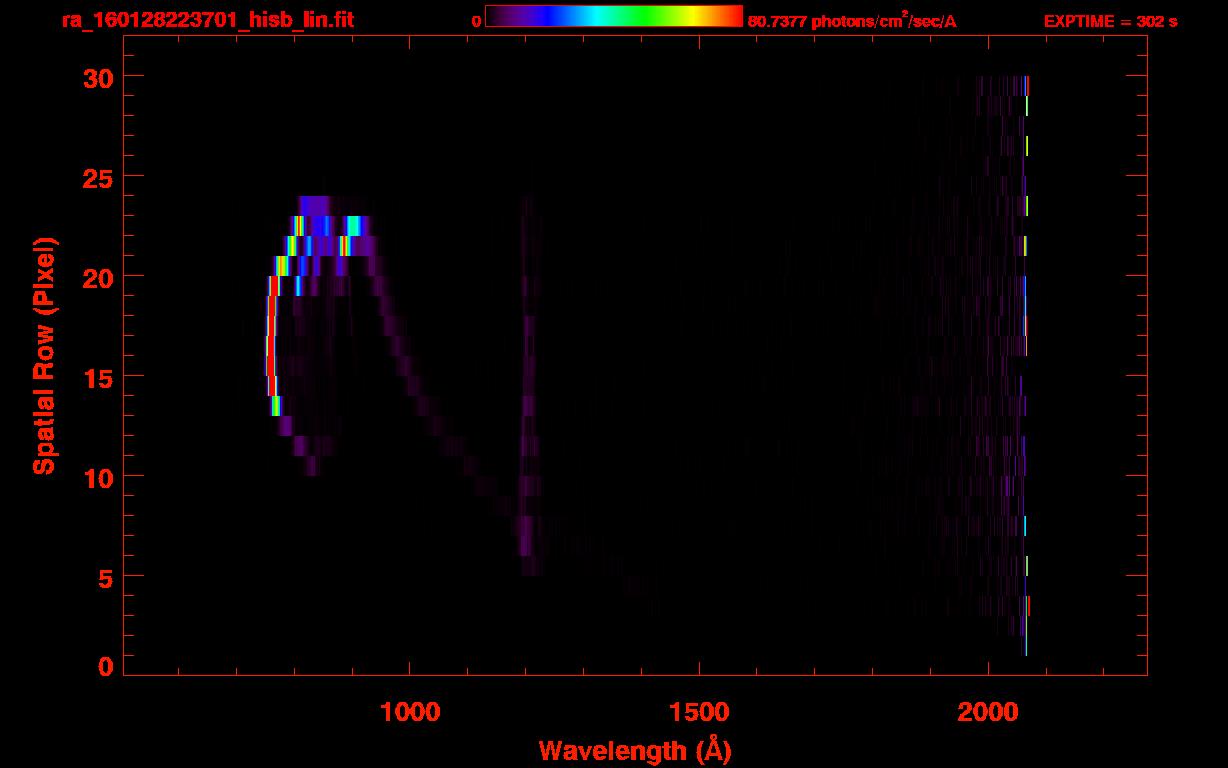Click the 80.7377 photons/cm²/sec/A label
This screenshot has height=768, width=1228.
852,20
